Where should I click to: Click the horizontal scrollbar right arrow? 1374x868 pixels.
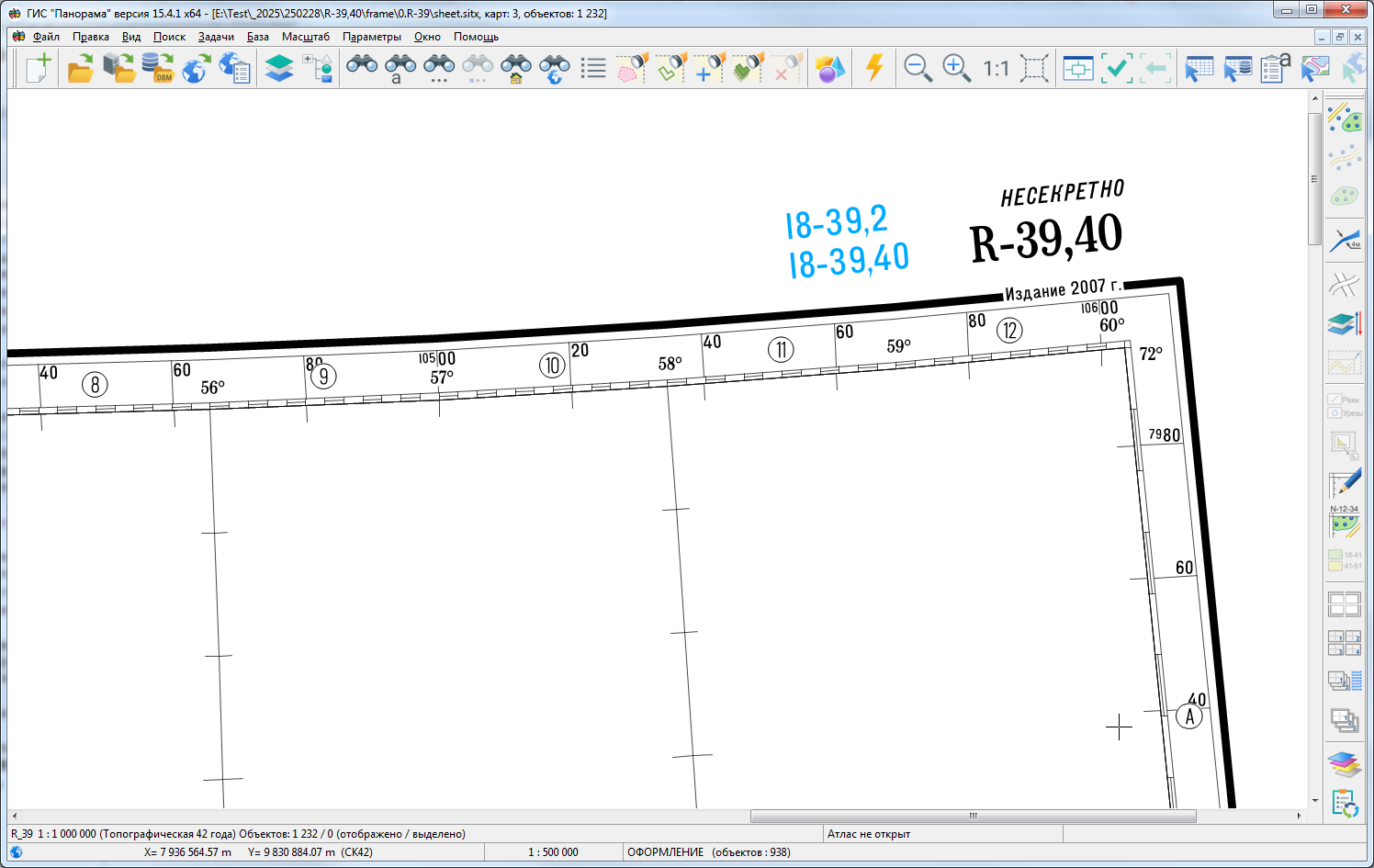[1299, 816]
